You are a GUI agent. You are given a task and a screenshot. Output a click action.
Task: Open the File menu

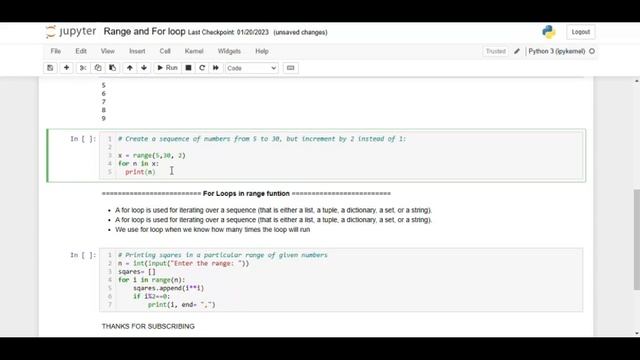(x=56, y=51)
